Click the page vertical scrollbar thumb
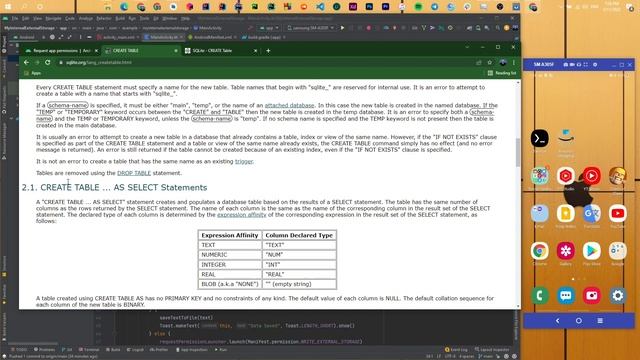 coord(518,152)
